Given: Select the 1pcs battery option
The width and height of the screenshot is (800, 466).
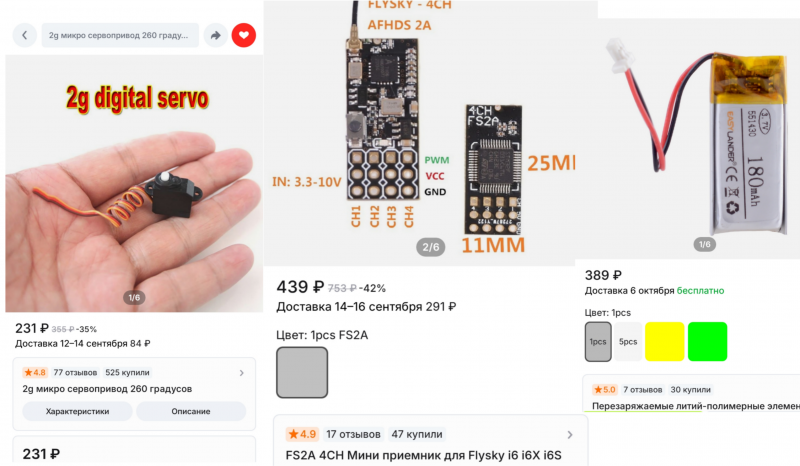Looking at the screenshot, I should 598,341.
